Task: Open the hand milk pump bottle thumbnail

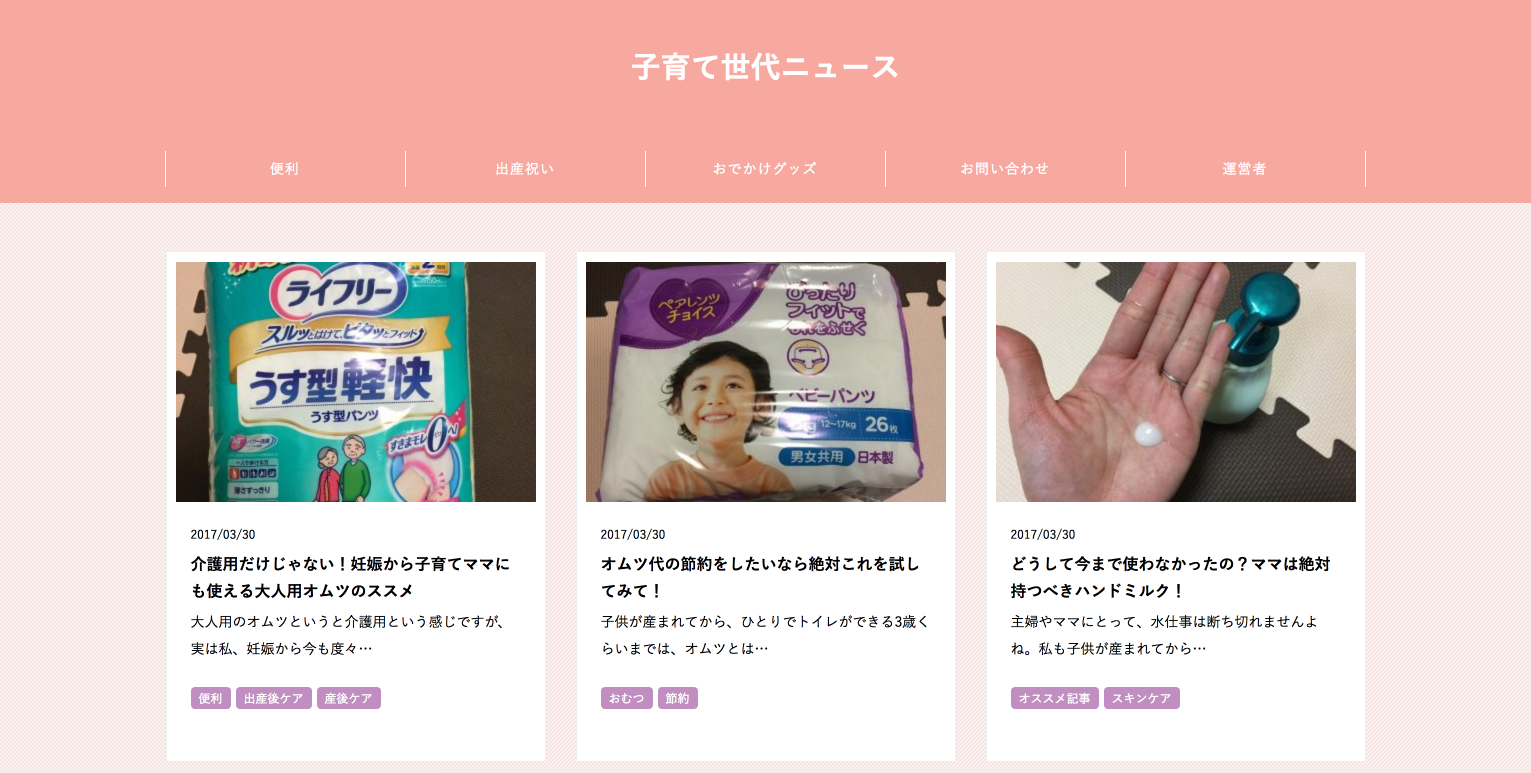Action: point(1176,382)
